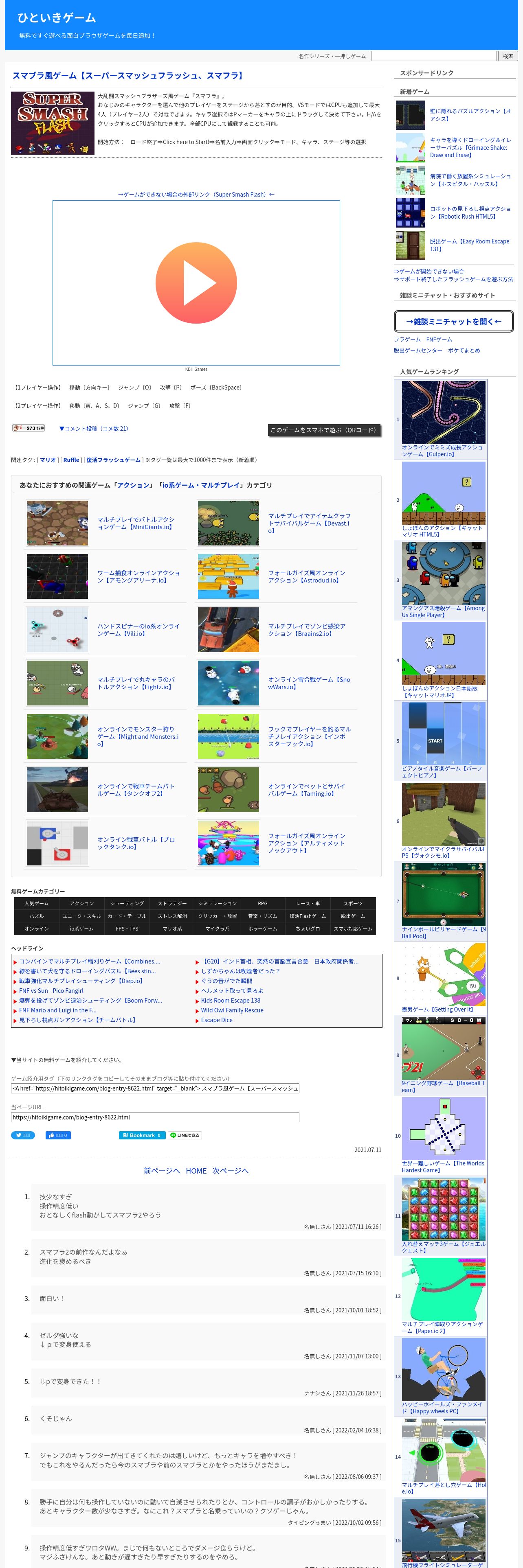The height and width of the screenshot is (1568, 523).
Task: Send page via LINEで送る button
Action: [185, 1135]
